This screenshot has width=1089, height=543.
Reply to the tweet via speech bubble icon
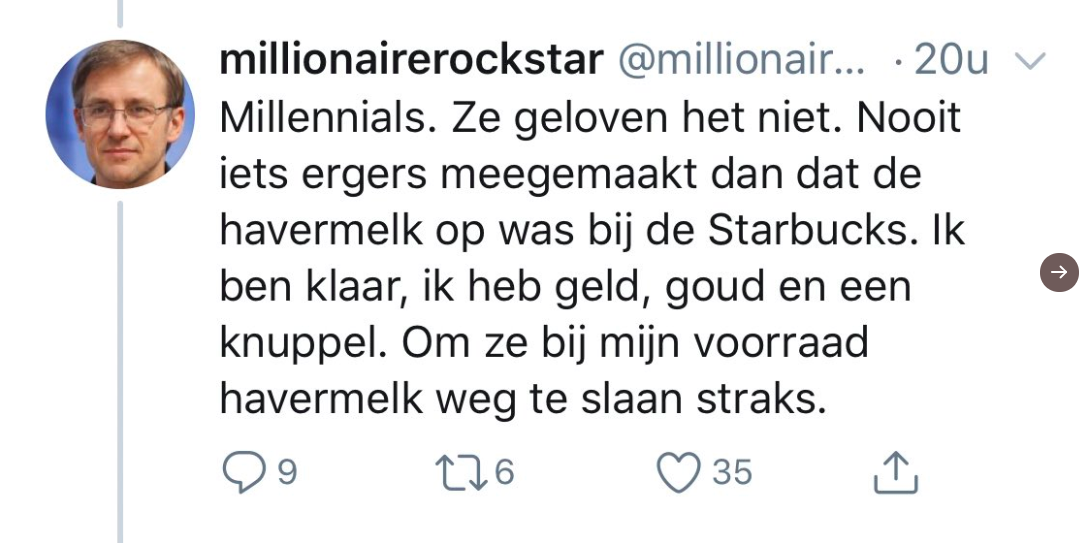[x=243, y=473]
